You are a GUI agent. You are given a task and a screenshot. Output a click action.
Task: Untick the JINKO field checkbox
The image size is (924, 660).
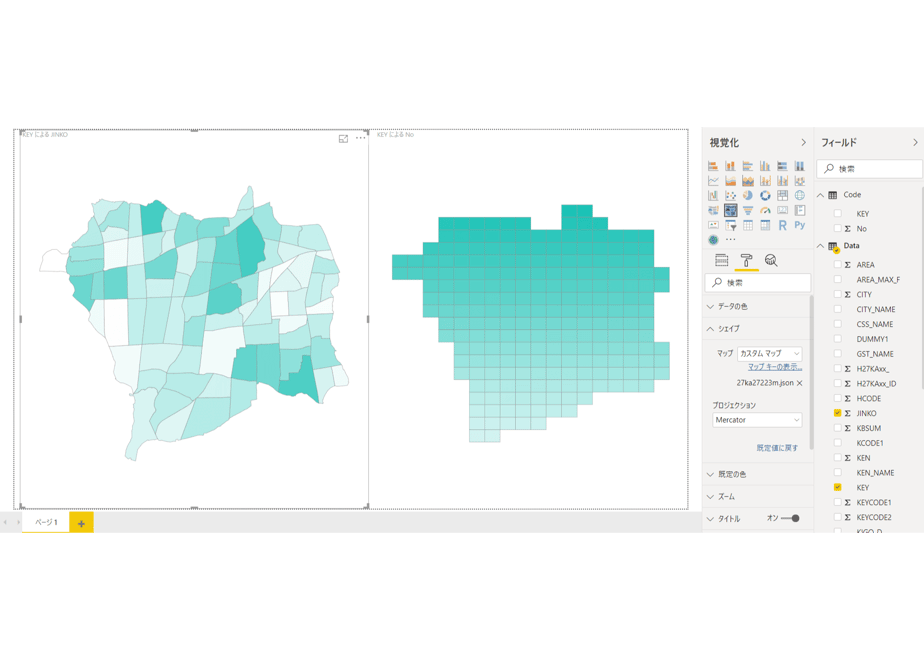(837, 413)
